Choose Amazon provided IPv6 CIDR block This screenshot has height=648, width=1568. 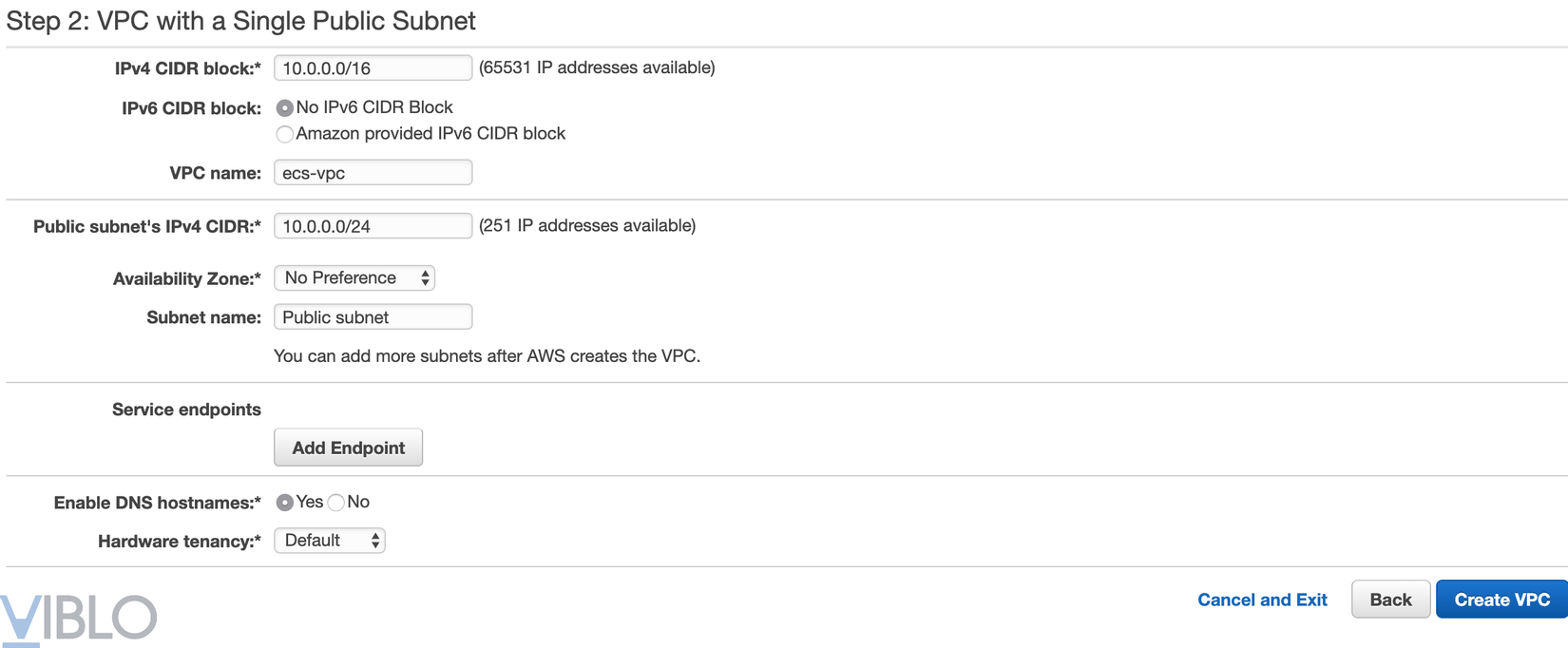pyautogui.click(x=284, y=134)
